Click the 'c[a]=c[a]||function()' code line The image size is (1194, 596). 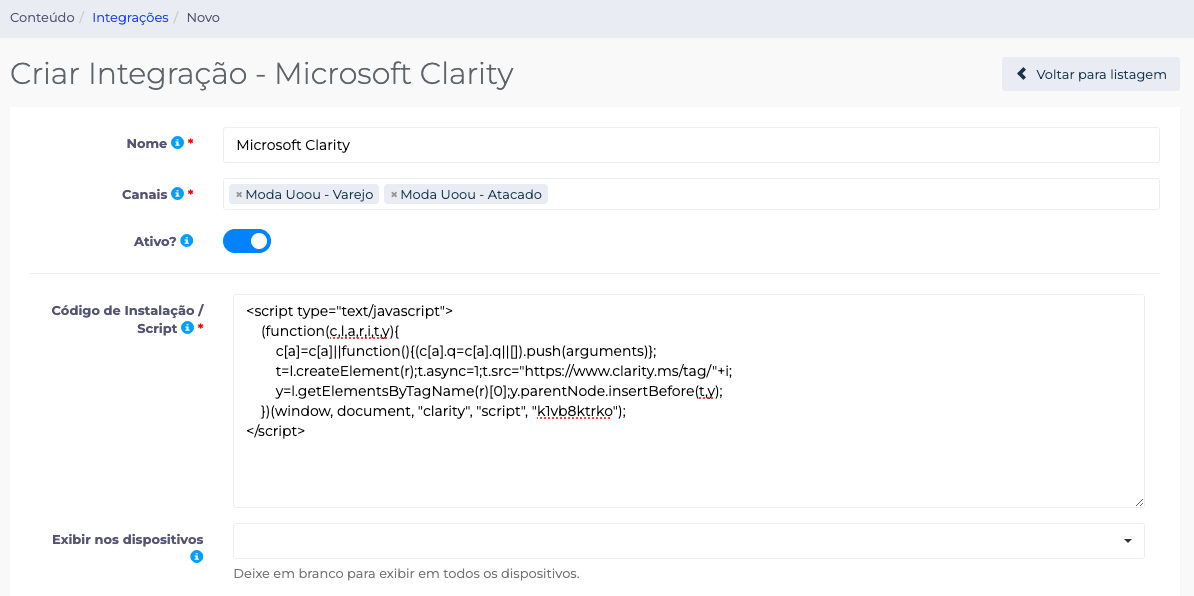pyautogui.click(x=466, y=351)
